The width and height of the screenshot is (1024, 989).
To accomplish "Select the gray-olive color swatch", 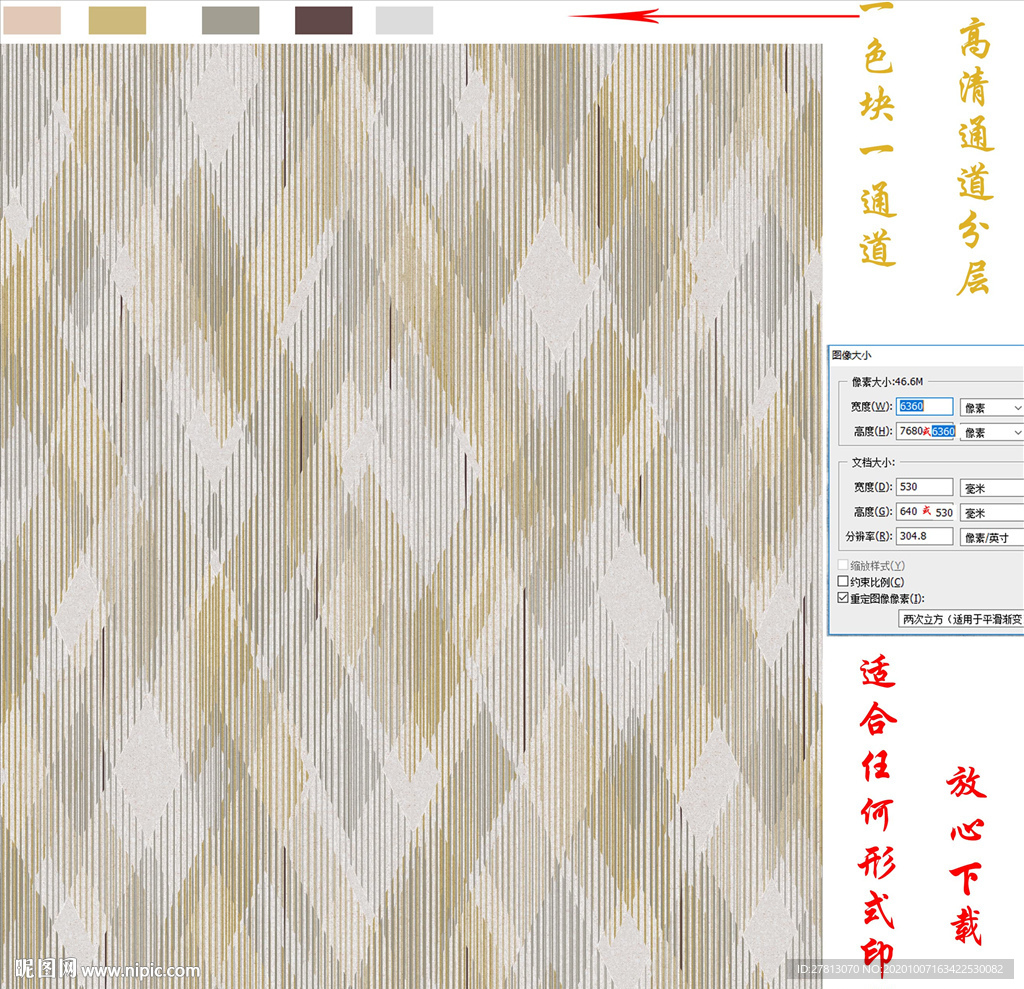I will click(x=230, y=20).
